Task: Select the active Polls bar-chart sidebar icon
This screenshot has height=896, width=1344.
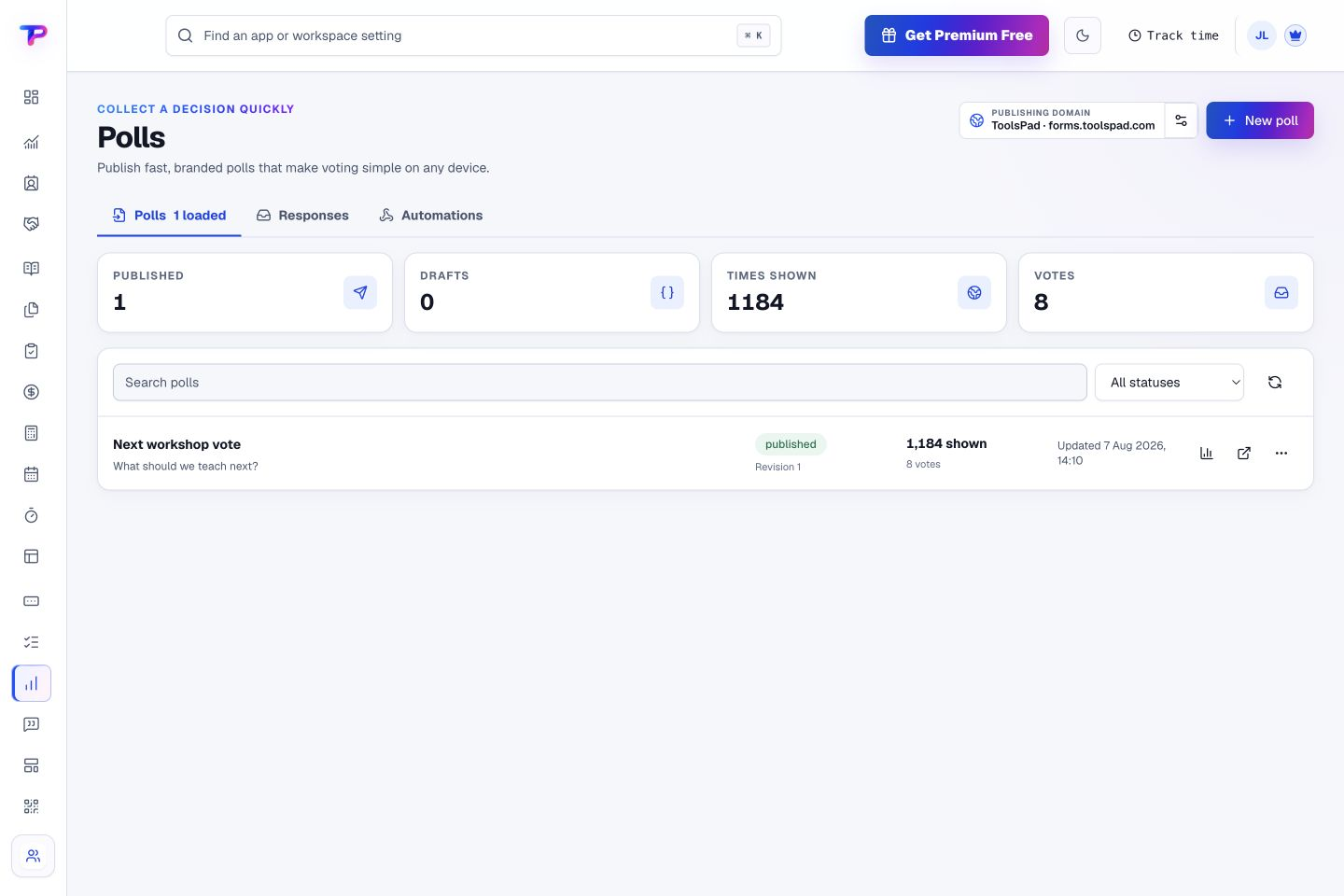Action: click(32, 683)
